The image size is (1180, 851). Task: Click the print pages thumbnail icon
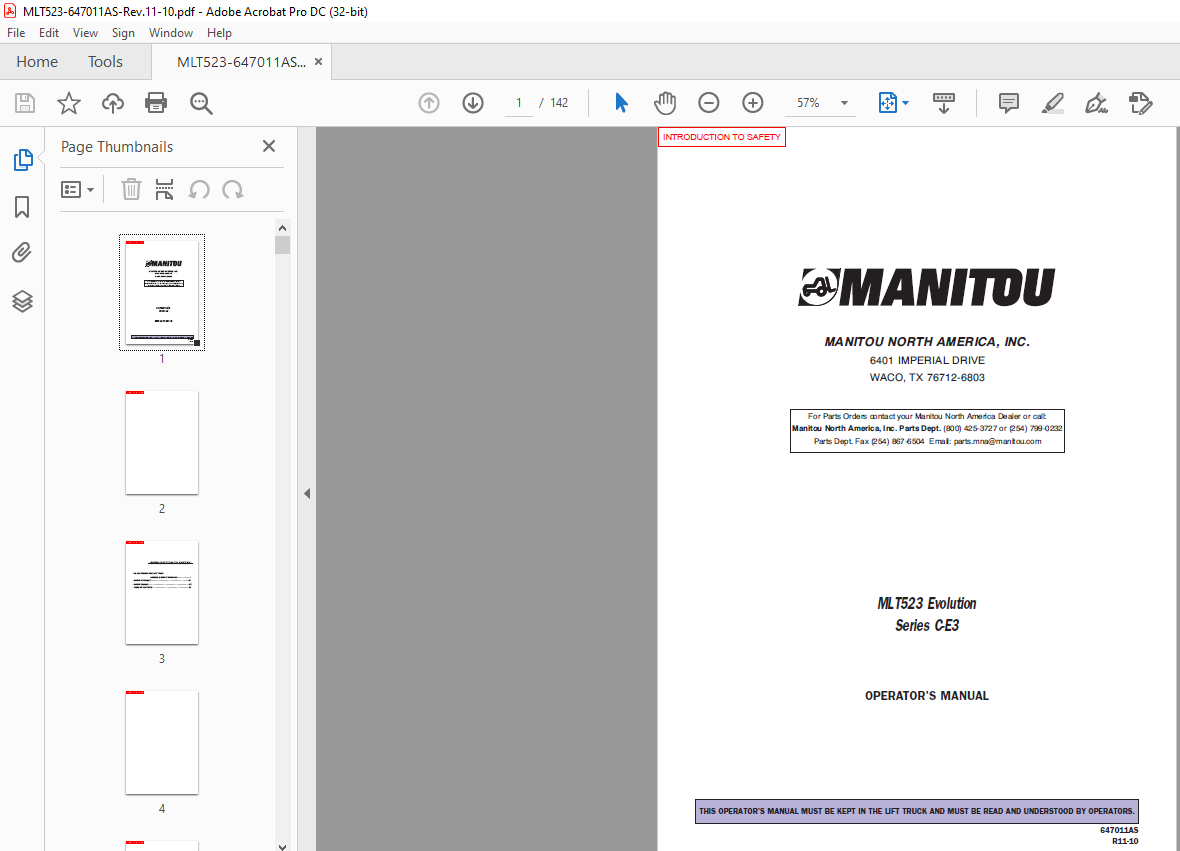tap(164, 190)
